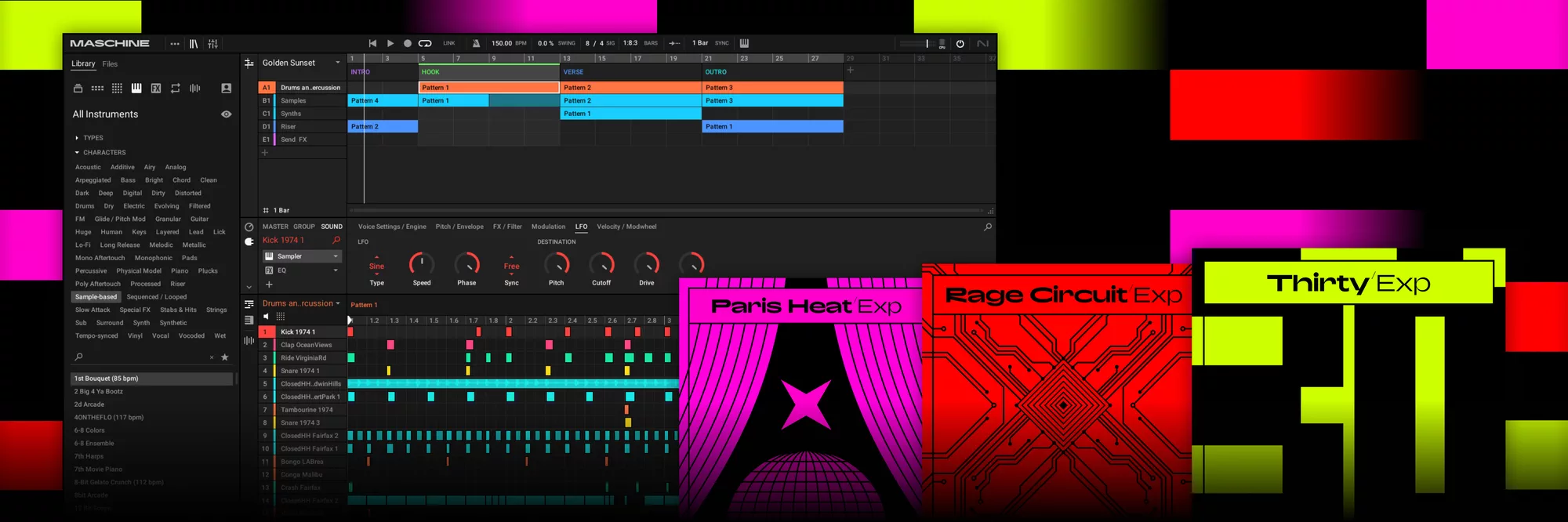This screenshot has width=1568, height=522.
Task: Click the Record button in transport
Action: coord(408,44)
